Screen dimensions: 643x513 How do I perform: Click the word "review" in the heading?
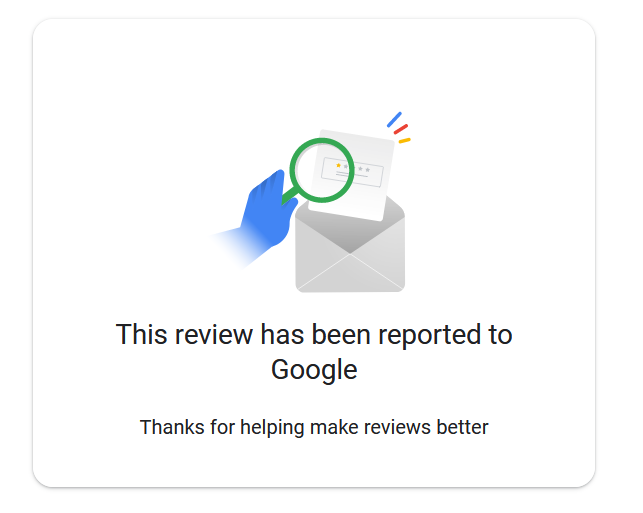(x=214, y=334)
